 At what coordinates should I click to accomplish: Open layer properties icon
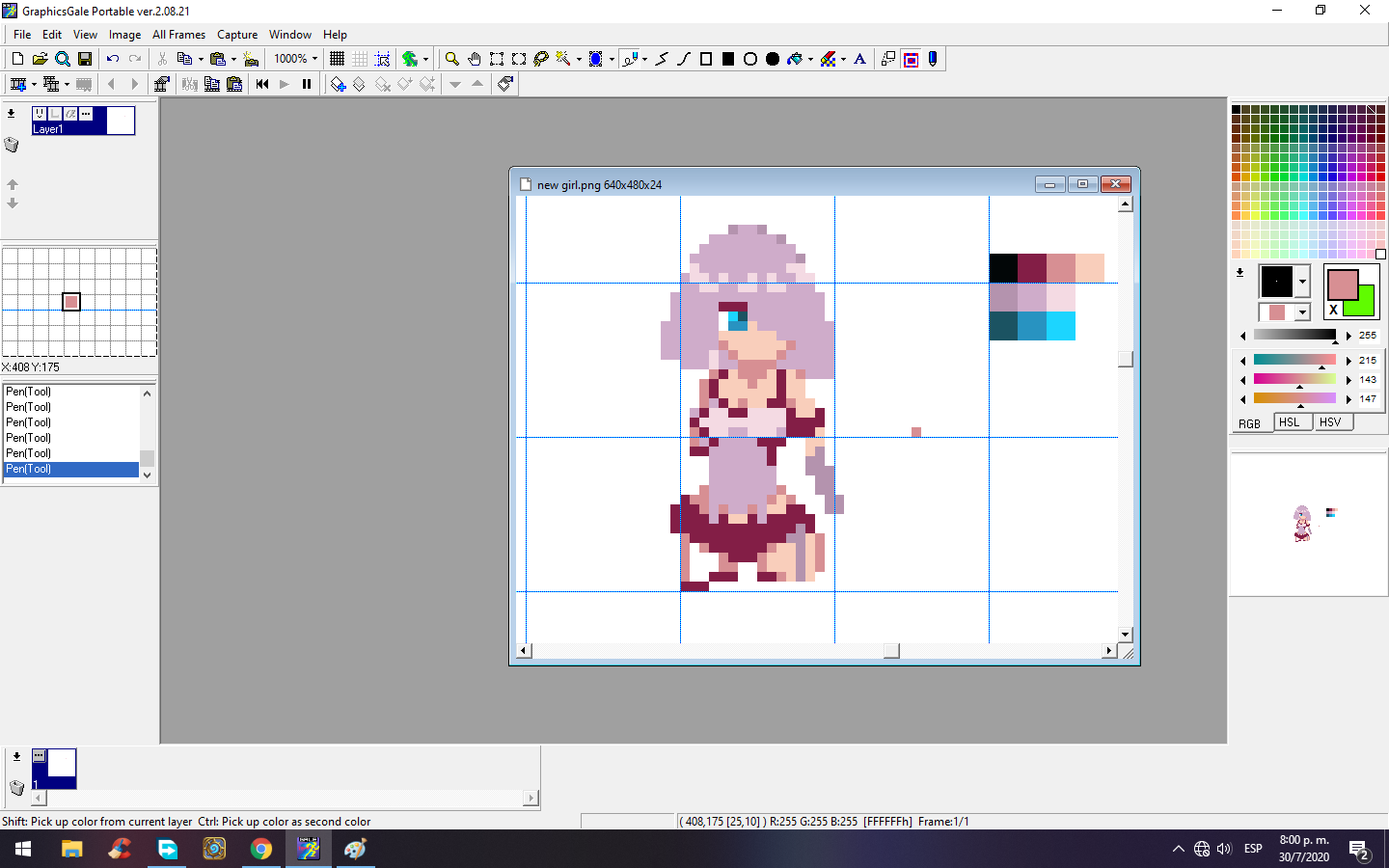(504, 84)
